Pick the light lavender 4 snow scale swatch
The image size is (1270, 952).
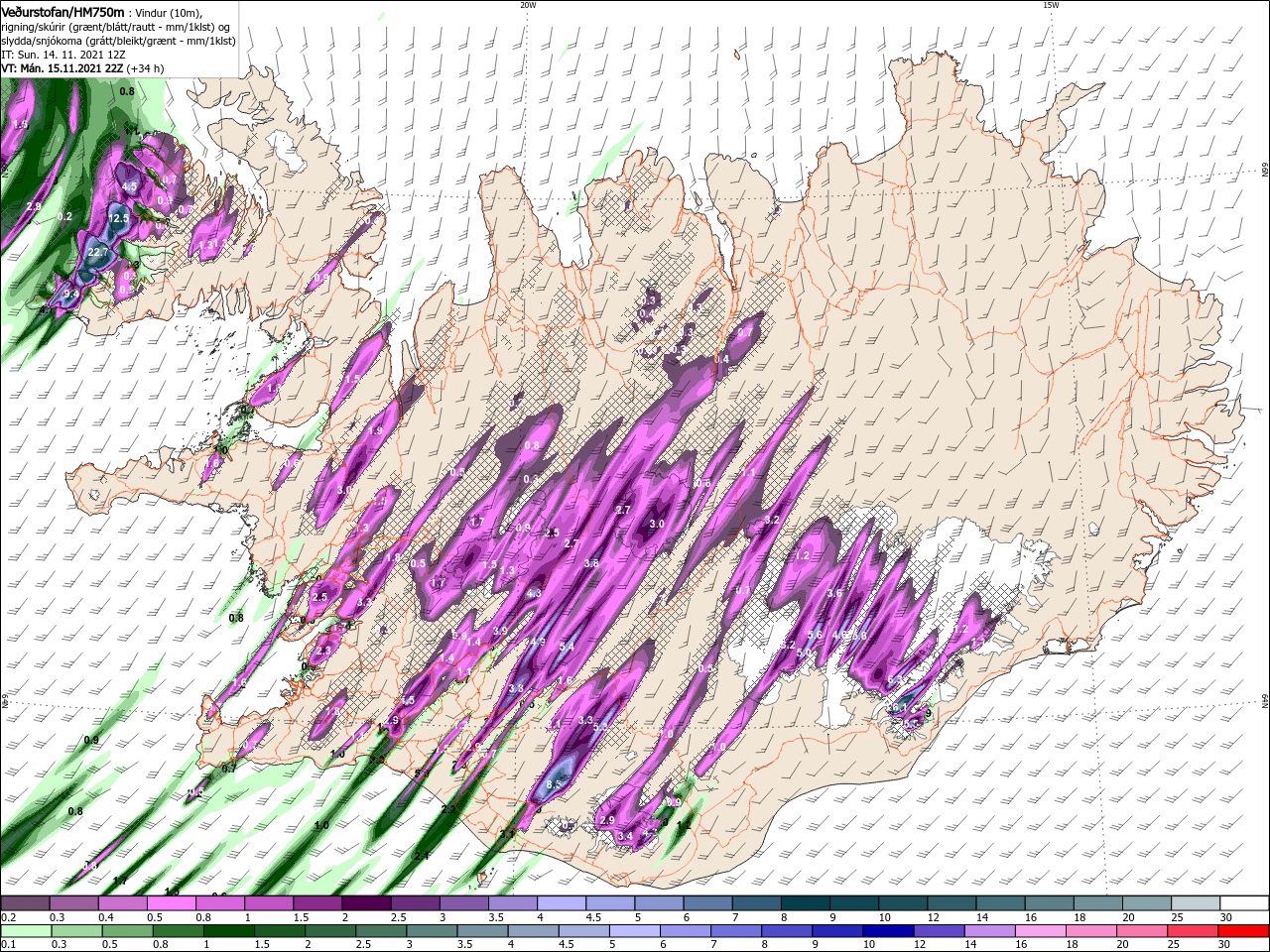(x=561, y=903)
